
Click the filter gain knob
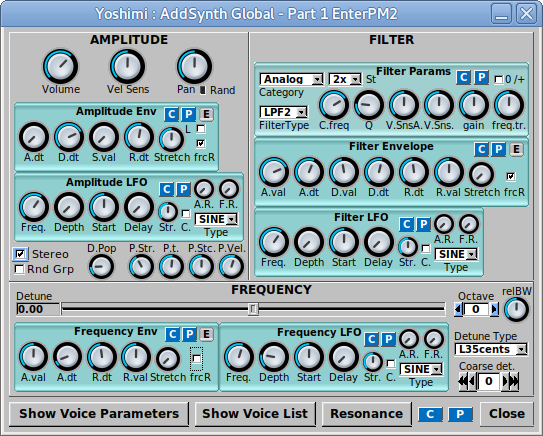(x=473, y=105)
